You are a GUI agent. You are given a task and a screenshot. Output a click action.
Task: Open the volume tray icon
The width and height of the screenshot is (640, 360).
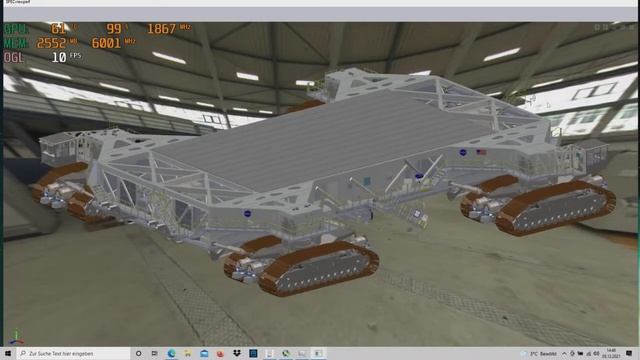(x=596, y=354)
